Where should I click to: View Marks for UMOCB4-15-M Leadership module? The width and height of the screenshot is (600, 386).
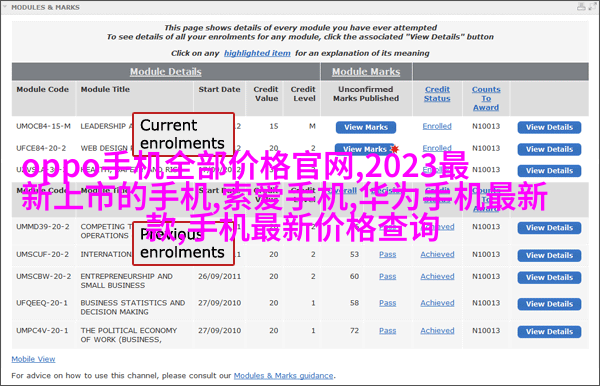366,127
